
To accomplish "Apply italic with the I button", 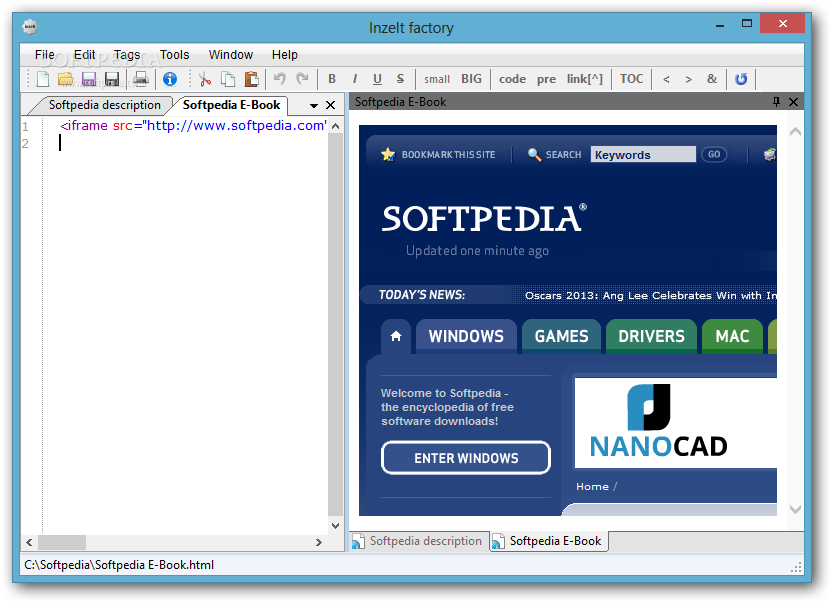I will (x=354, y=79).
